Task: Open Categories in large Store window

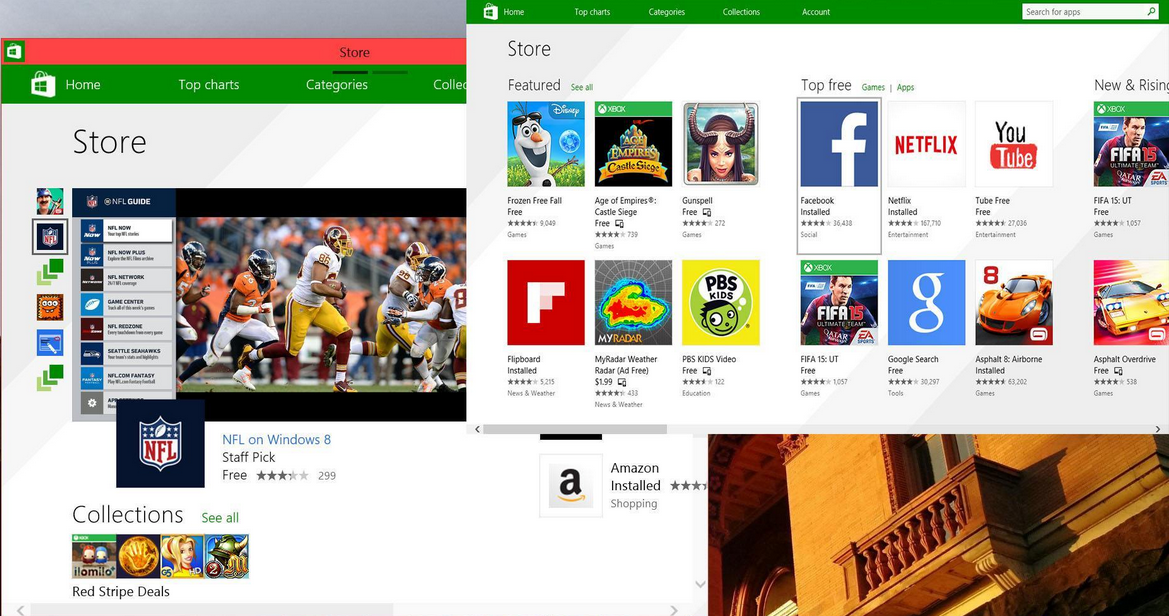Action: click(337, 84)
